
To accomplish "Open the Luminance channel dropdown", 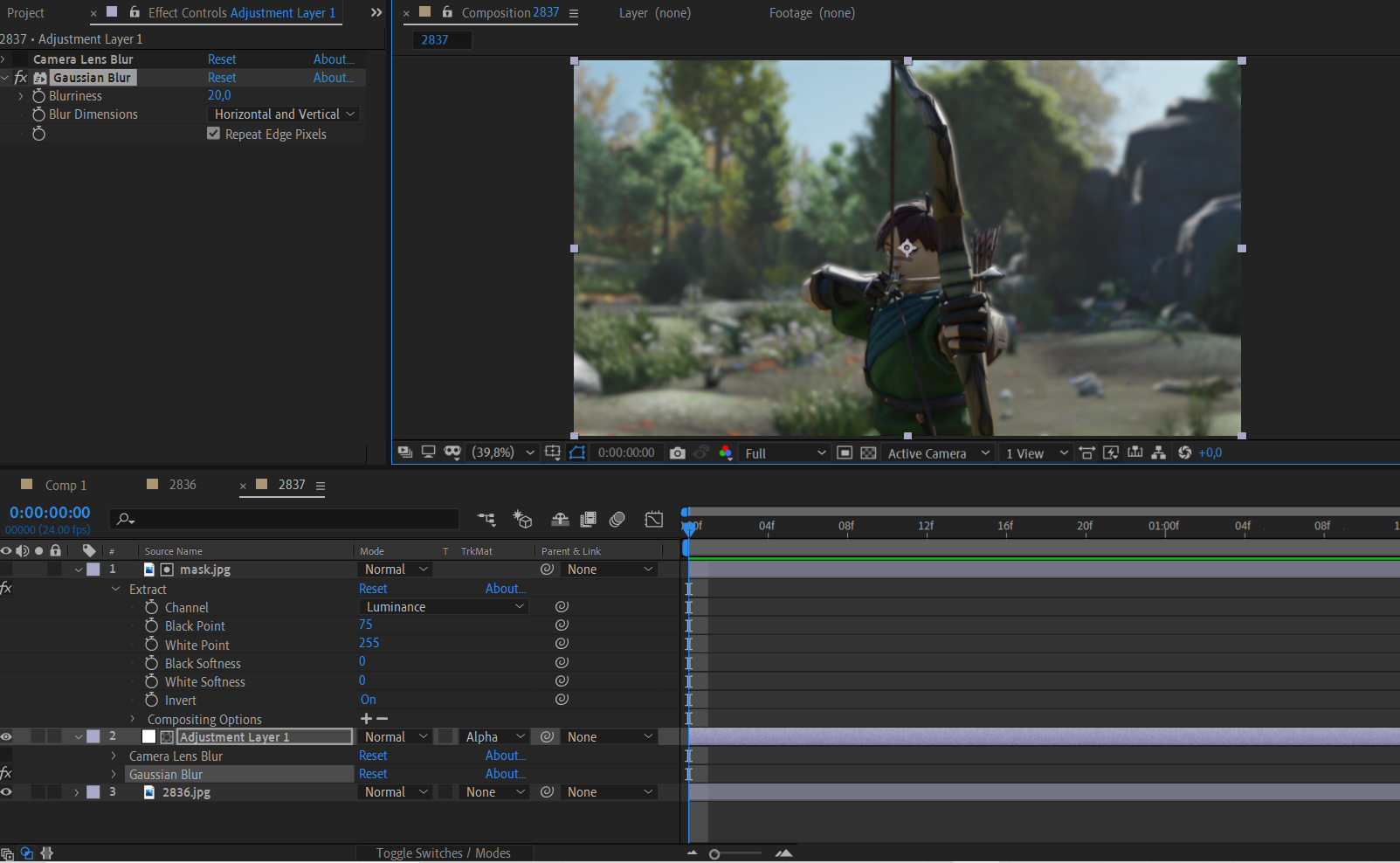I will [444, 607].
